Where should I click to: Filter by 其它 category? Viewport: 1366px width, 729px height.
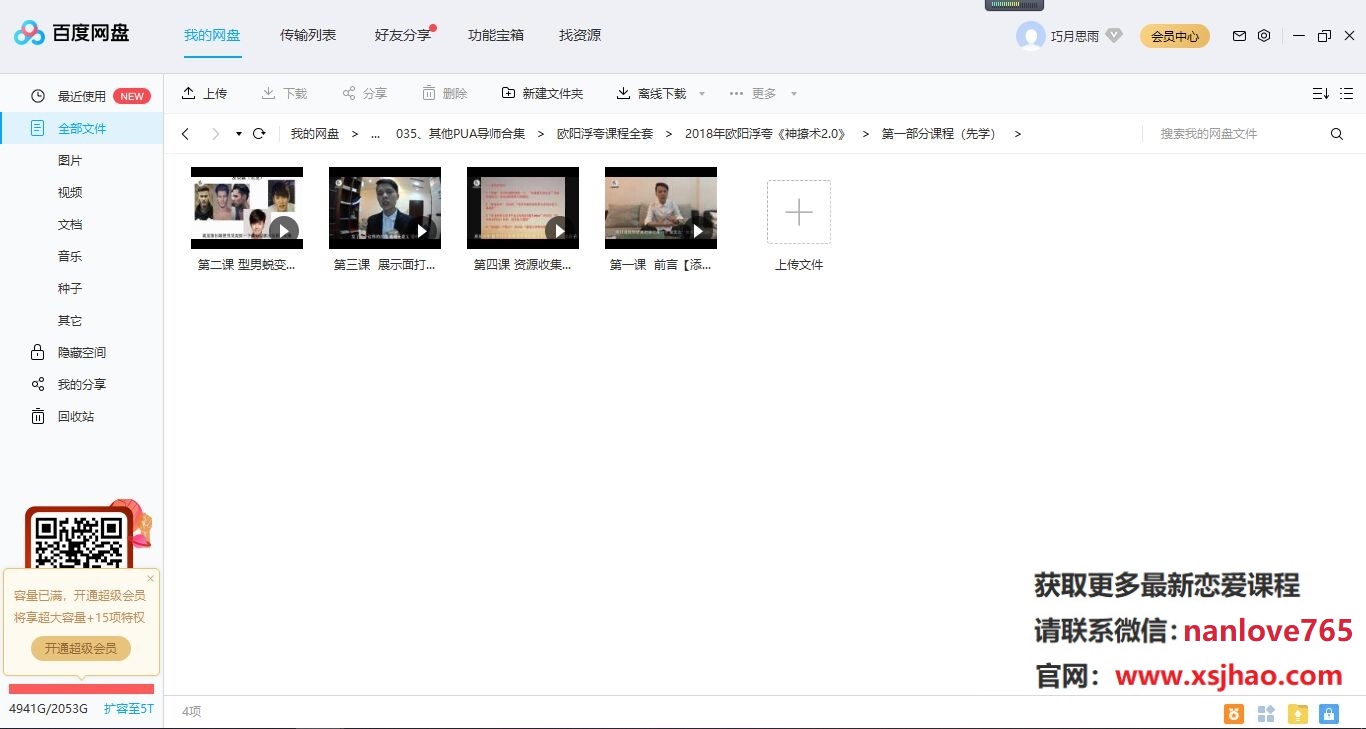point(70,320)
